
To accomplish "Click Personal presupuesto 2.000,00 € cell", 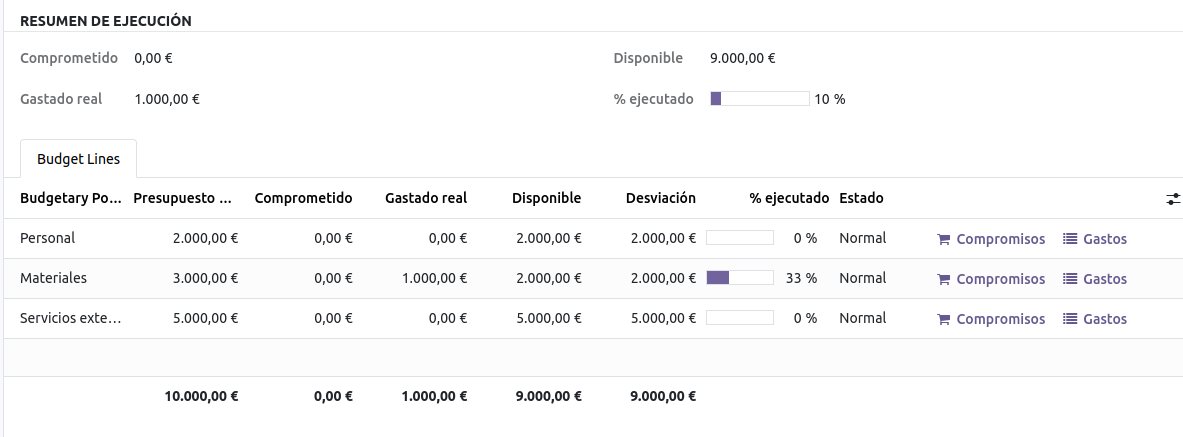I will (x=205, y=239).
